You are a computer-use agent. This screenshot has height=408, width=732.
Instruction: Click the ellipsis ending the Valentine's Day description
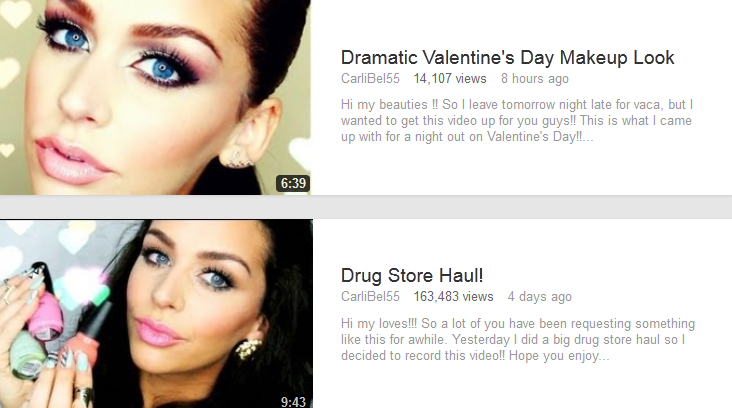588,139
